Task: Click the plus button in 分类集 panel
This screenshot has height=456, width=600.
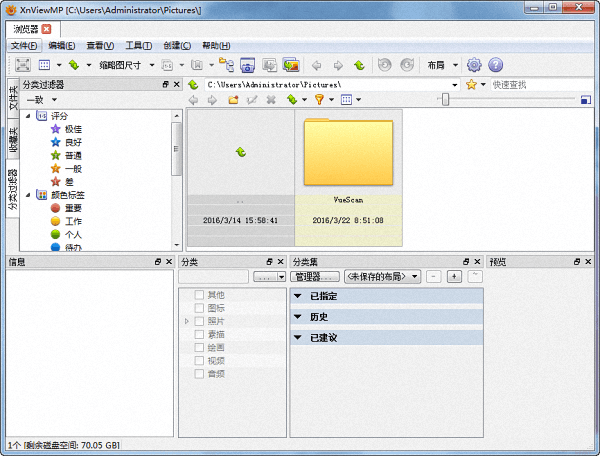Action: point(454,276)
